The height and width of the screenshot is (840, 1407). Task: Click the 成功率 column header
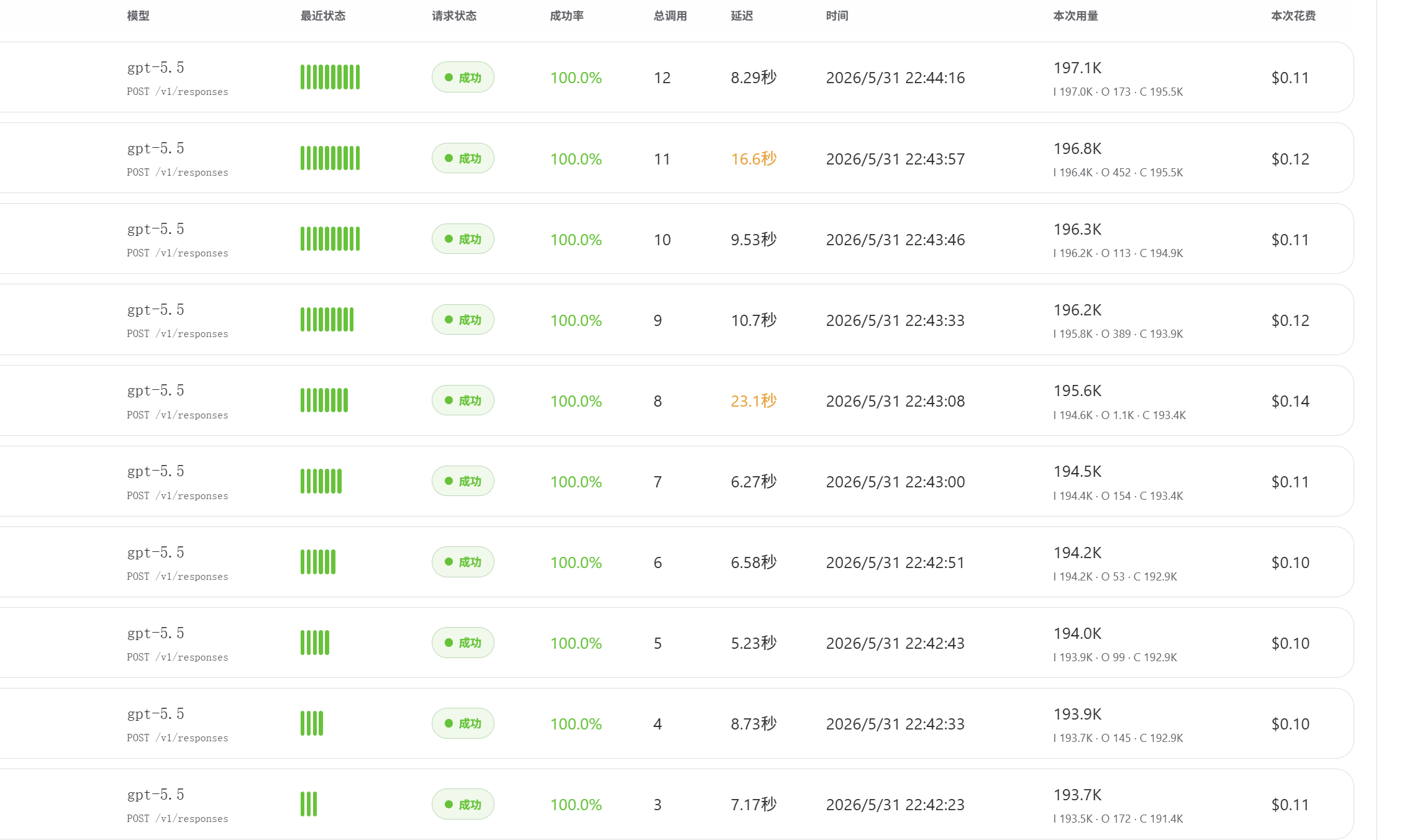point(567,16)
